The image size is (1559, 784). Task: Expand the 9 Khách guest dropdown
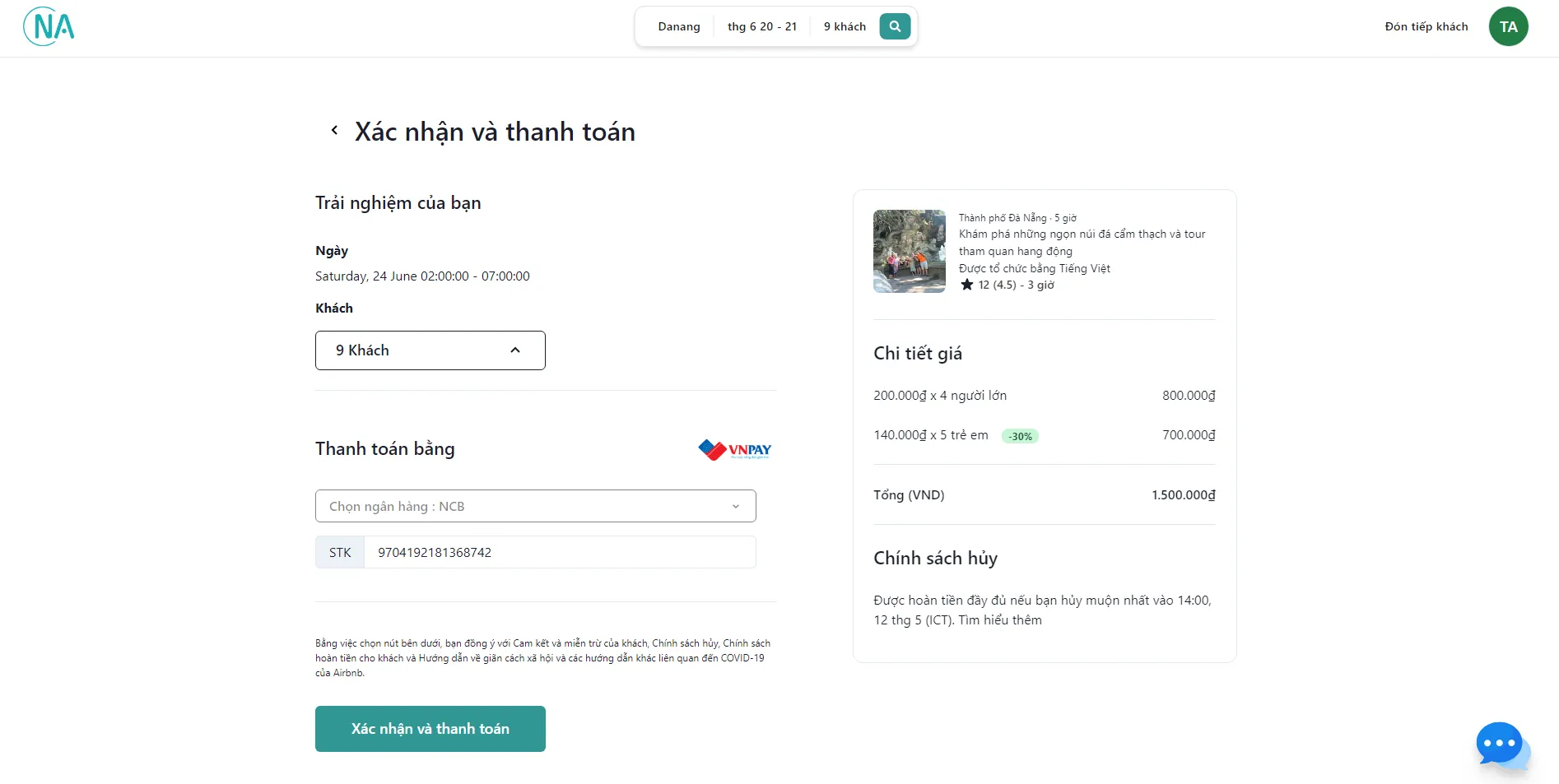point(430,350)
